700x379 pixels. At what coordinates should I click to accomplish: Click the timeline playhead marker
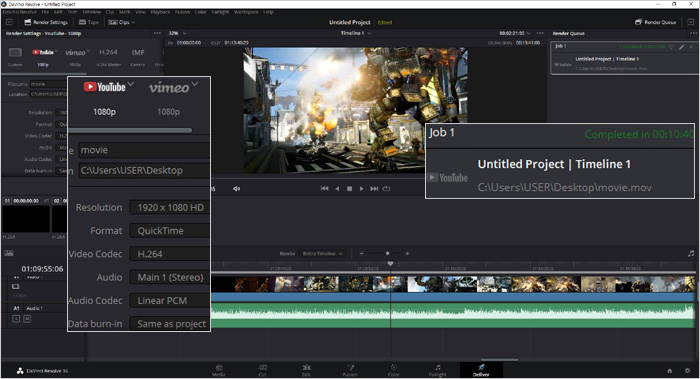[x=390, y=264]
